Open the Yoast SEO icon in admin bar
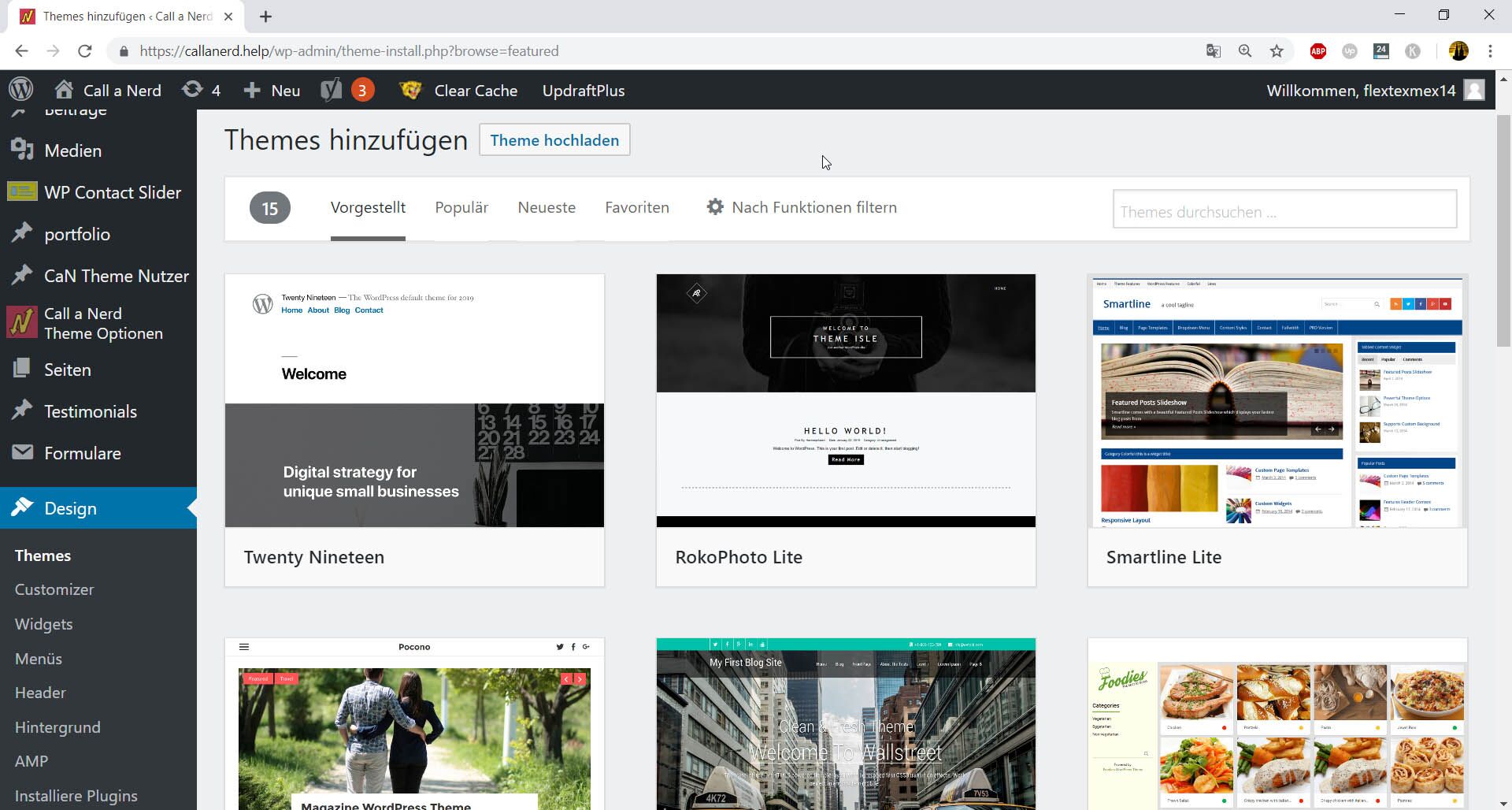The width and height of the screenshot is (1512, 810). point(332,90)
